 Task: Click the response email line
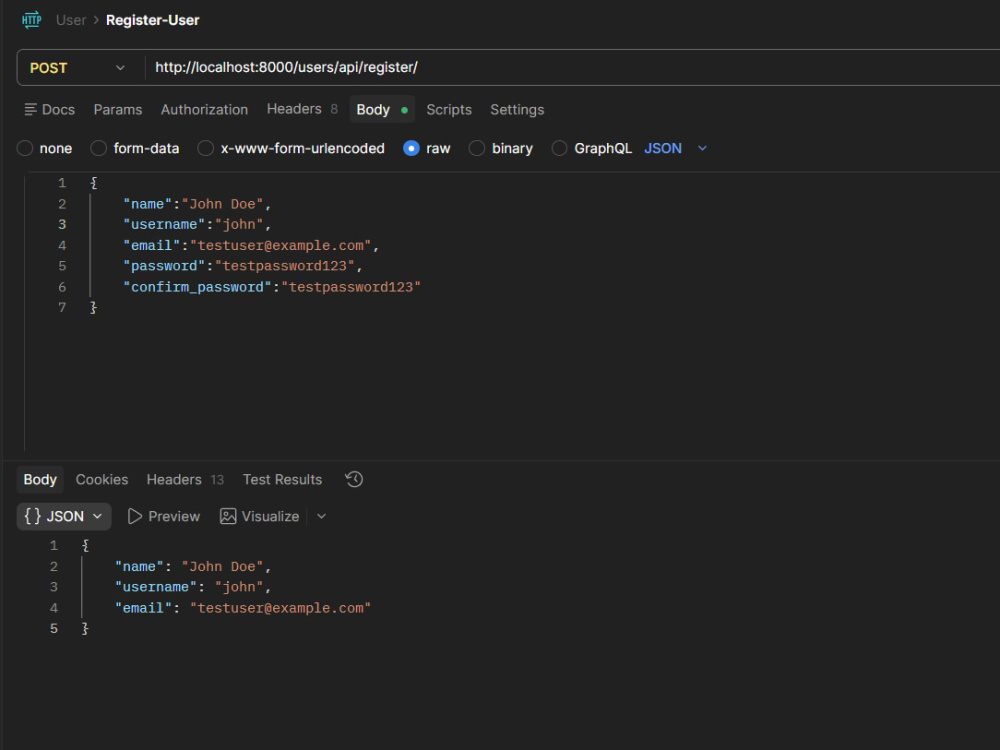(243, 608)
